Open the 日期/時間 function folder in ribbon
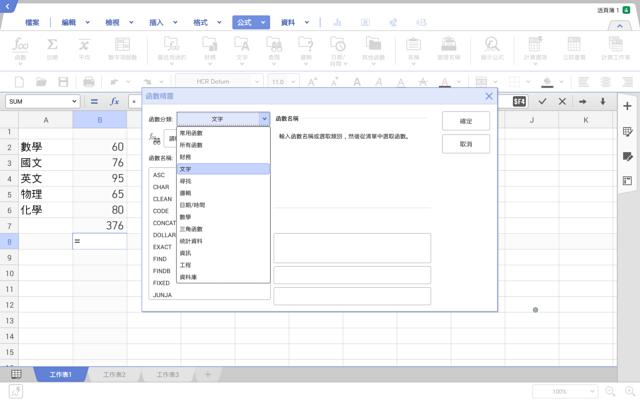640x400 pixels. click(338, 50)
